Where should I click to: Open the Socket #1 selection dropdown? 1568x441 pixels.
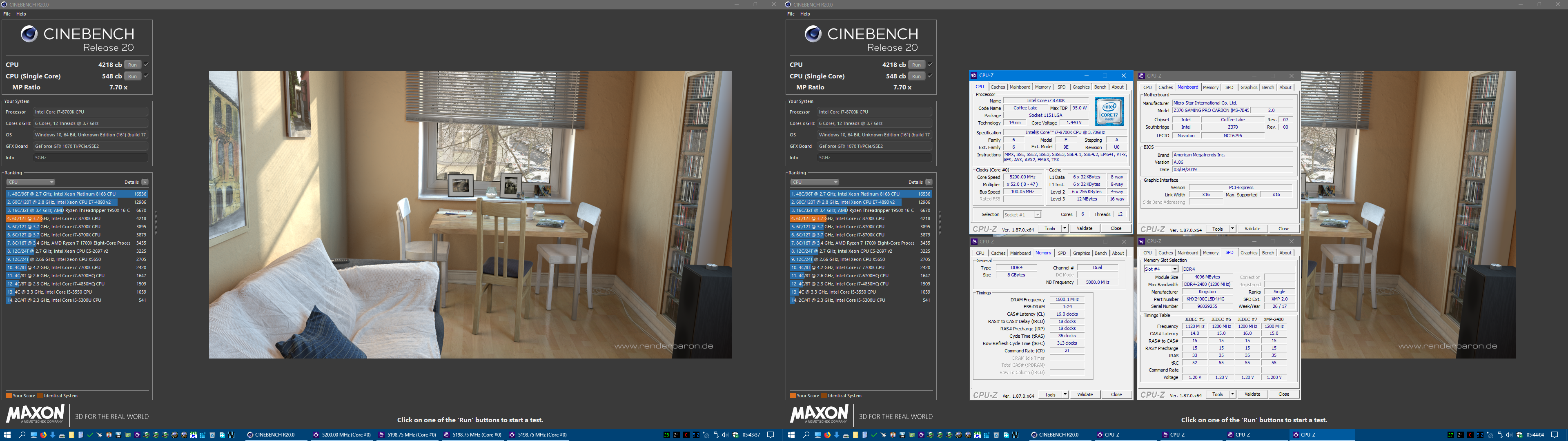click(1022, 214)
